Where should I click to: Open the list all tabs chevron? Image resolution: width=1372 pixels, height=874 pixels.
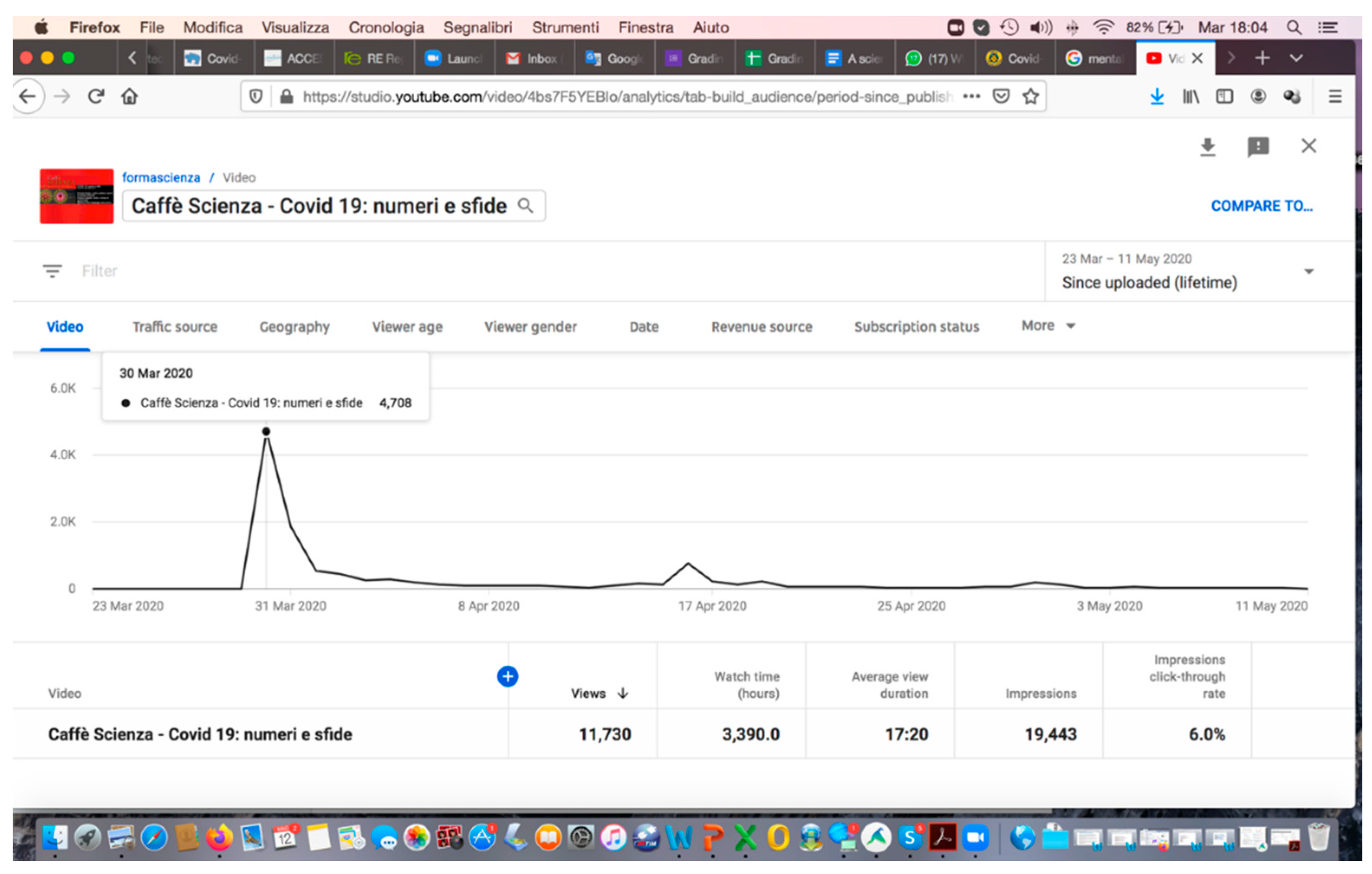1296,58
